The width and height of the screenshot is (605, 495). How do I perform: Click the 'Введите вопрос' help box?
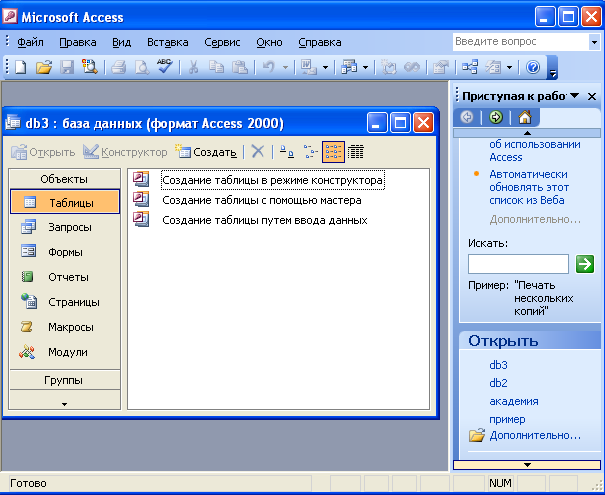[x=521, y=42]
